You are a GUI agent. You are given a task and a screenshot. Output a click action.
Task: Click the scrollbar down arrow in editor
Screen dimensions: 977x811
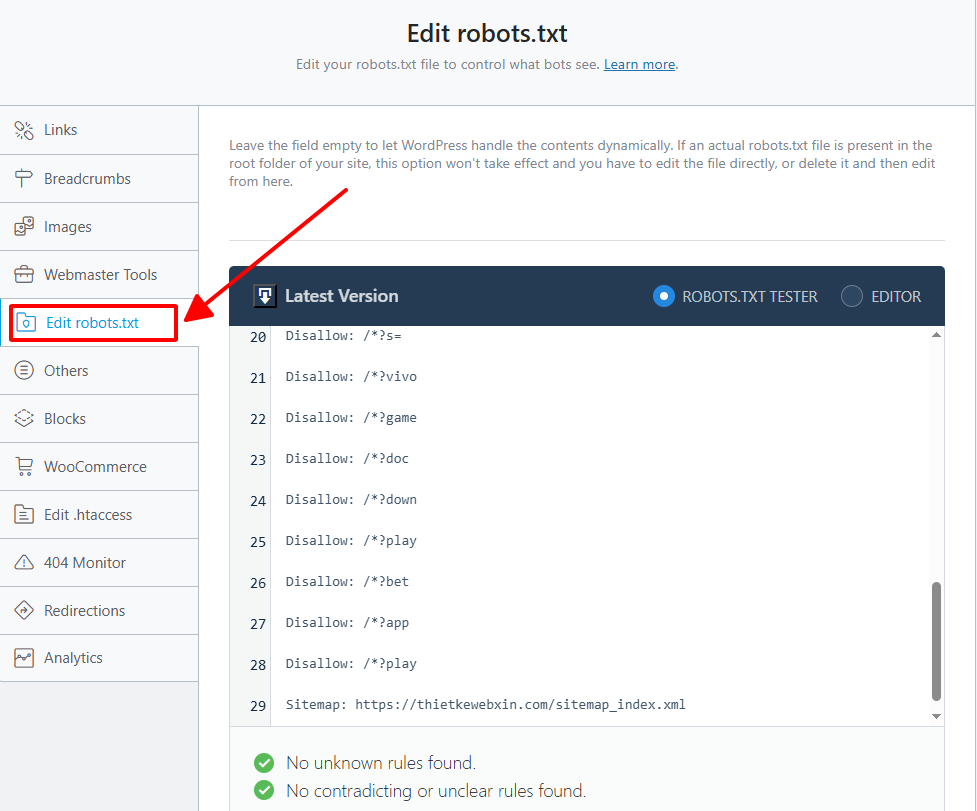(x=936, y=716)
